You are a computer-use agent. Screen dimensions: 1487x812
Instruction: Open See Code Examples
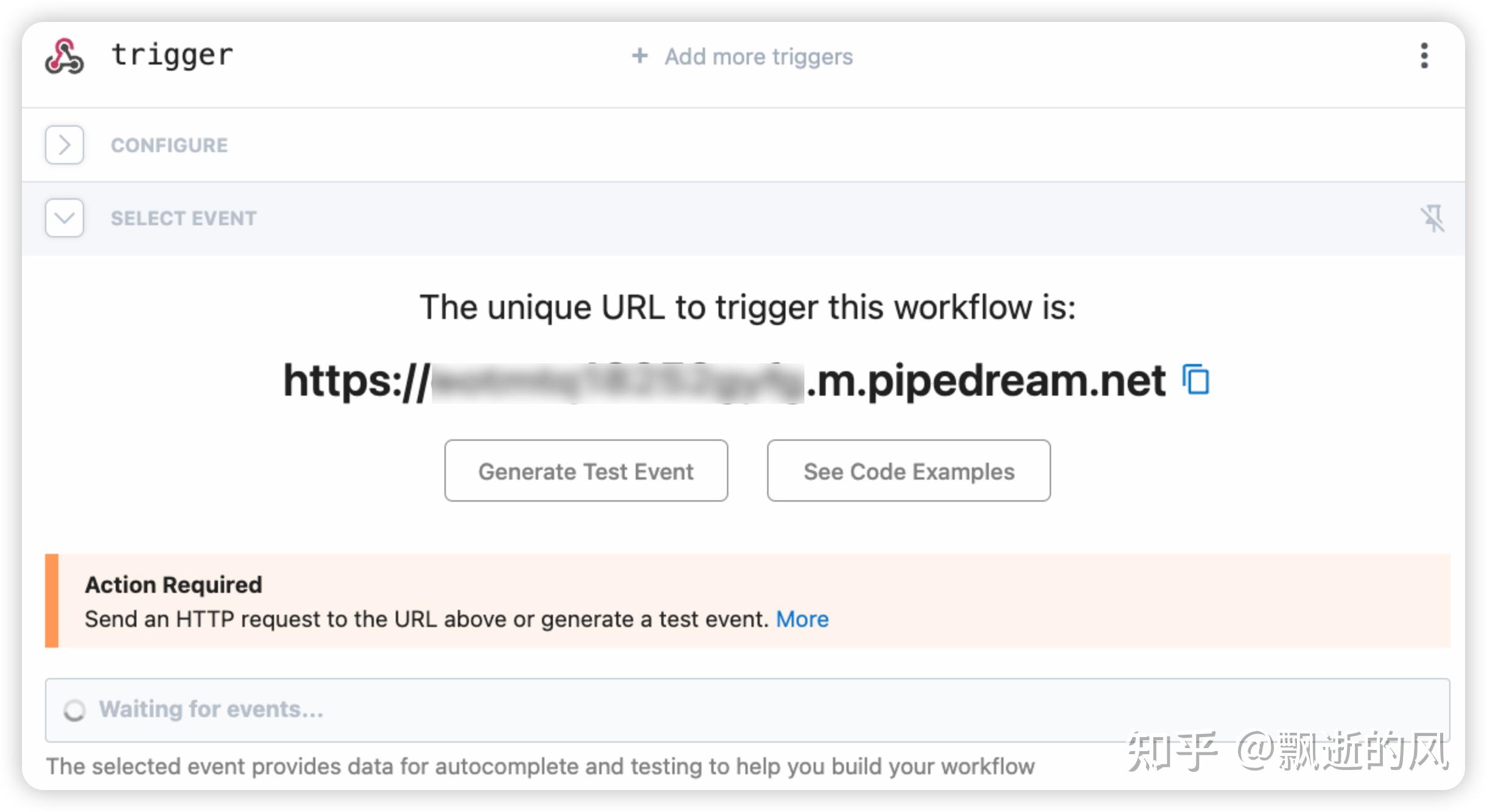(x=909, y=471)
